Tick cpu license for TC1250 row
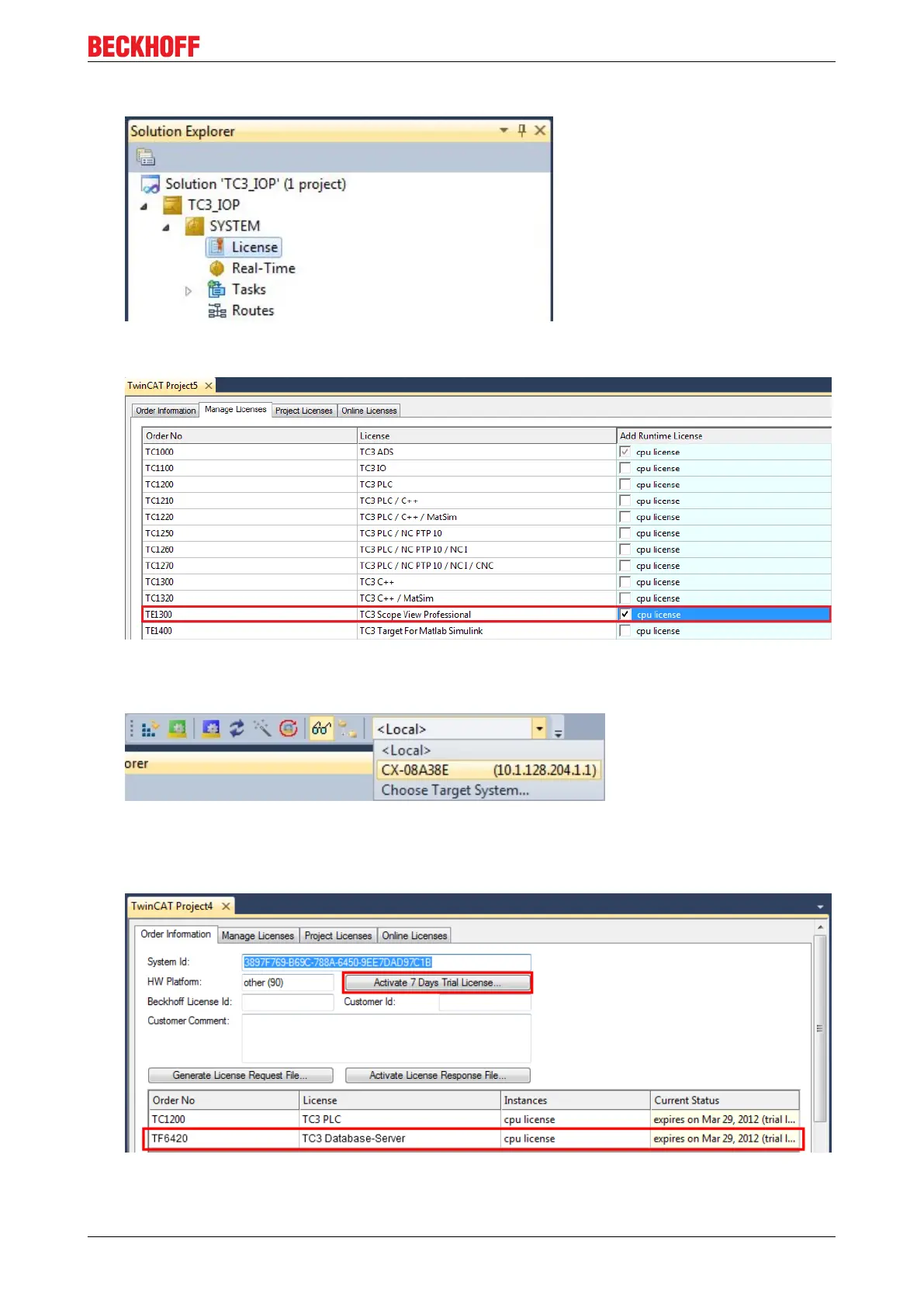The image size is (924, 1307). 625,533
